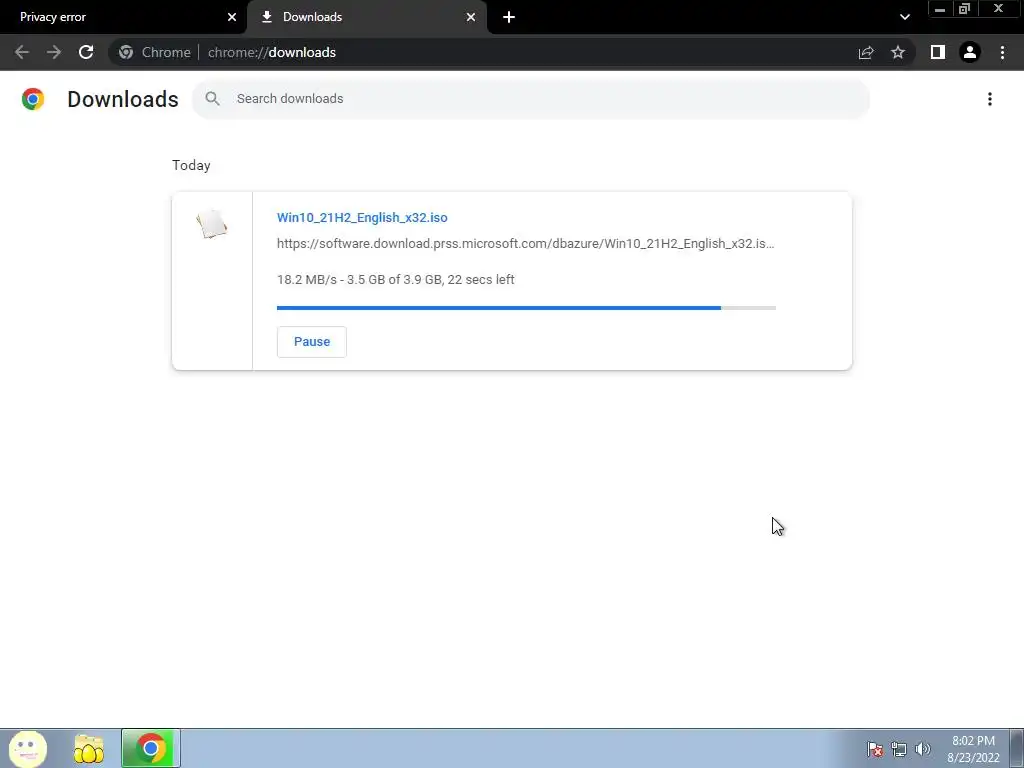Go forward using the browser forward arrow
The height and width of the screenshot is (768, 1024).
(x=54, y=52)
